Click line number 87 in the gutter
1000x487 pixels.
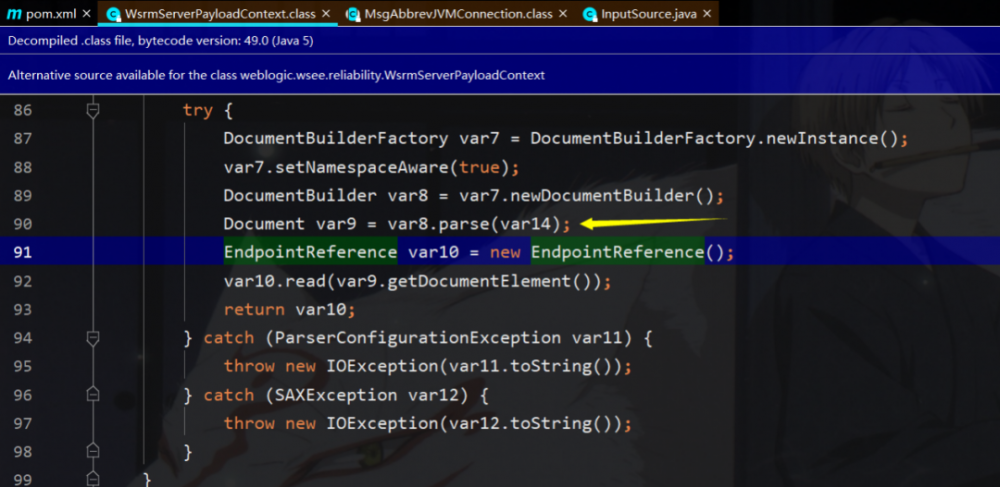tap(23, 138)
